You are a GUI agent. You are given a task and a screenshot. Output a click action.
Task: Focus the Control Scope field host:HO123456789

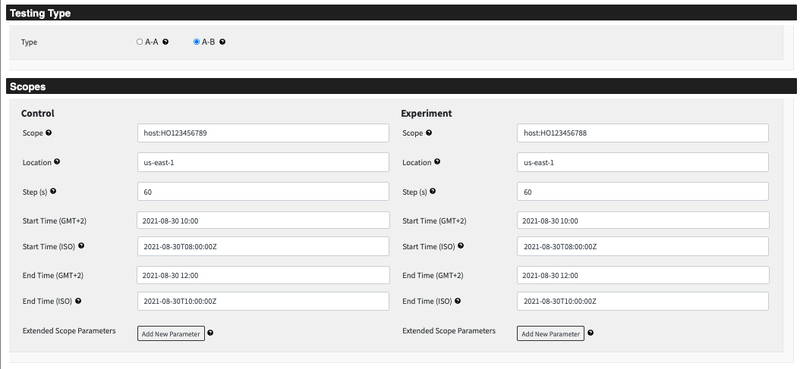pyautogui.click(x=263, y=133)
